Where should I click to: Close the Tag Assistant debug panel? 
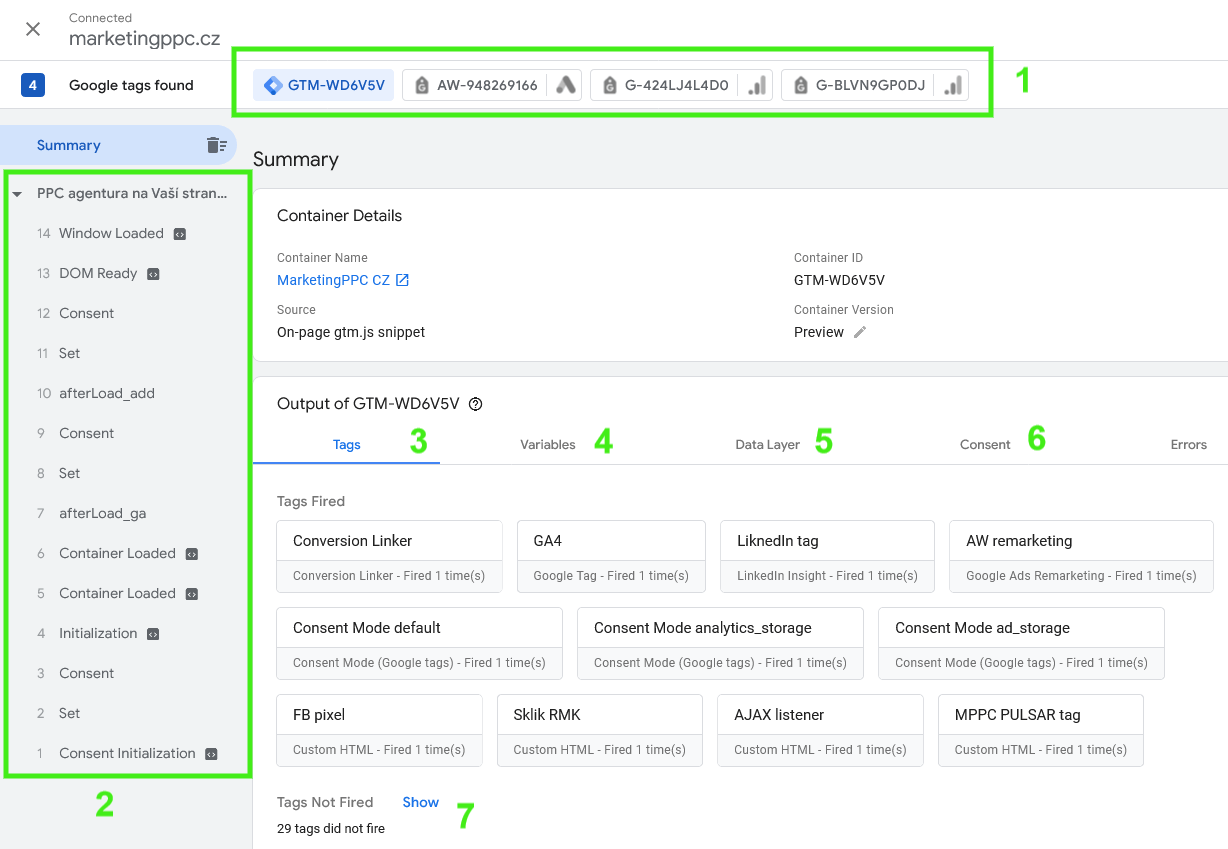33,29
